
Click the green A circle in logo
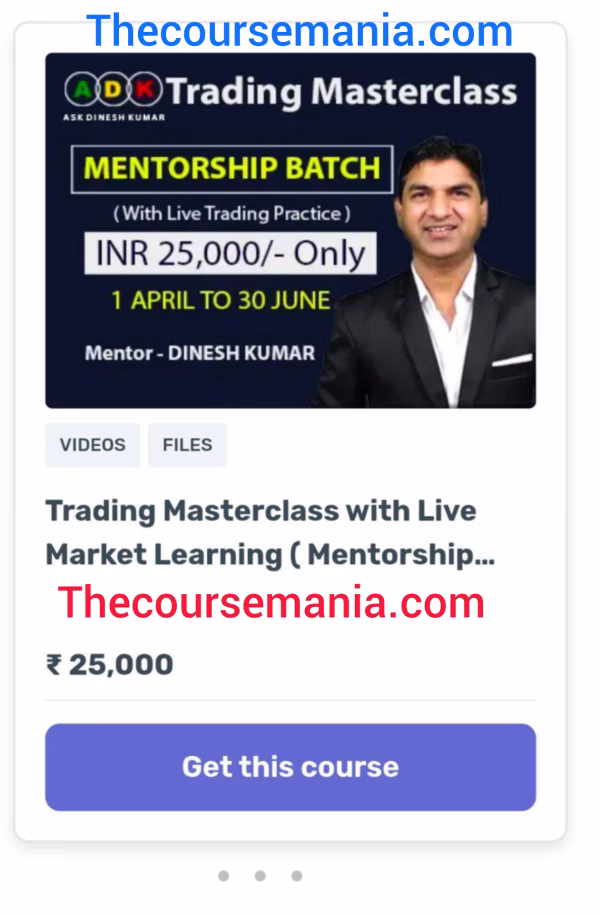point(82,90)
